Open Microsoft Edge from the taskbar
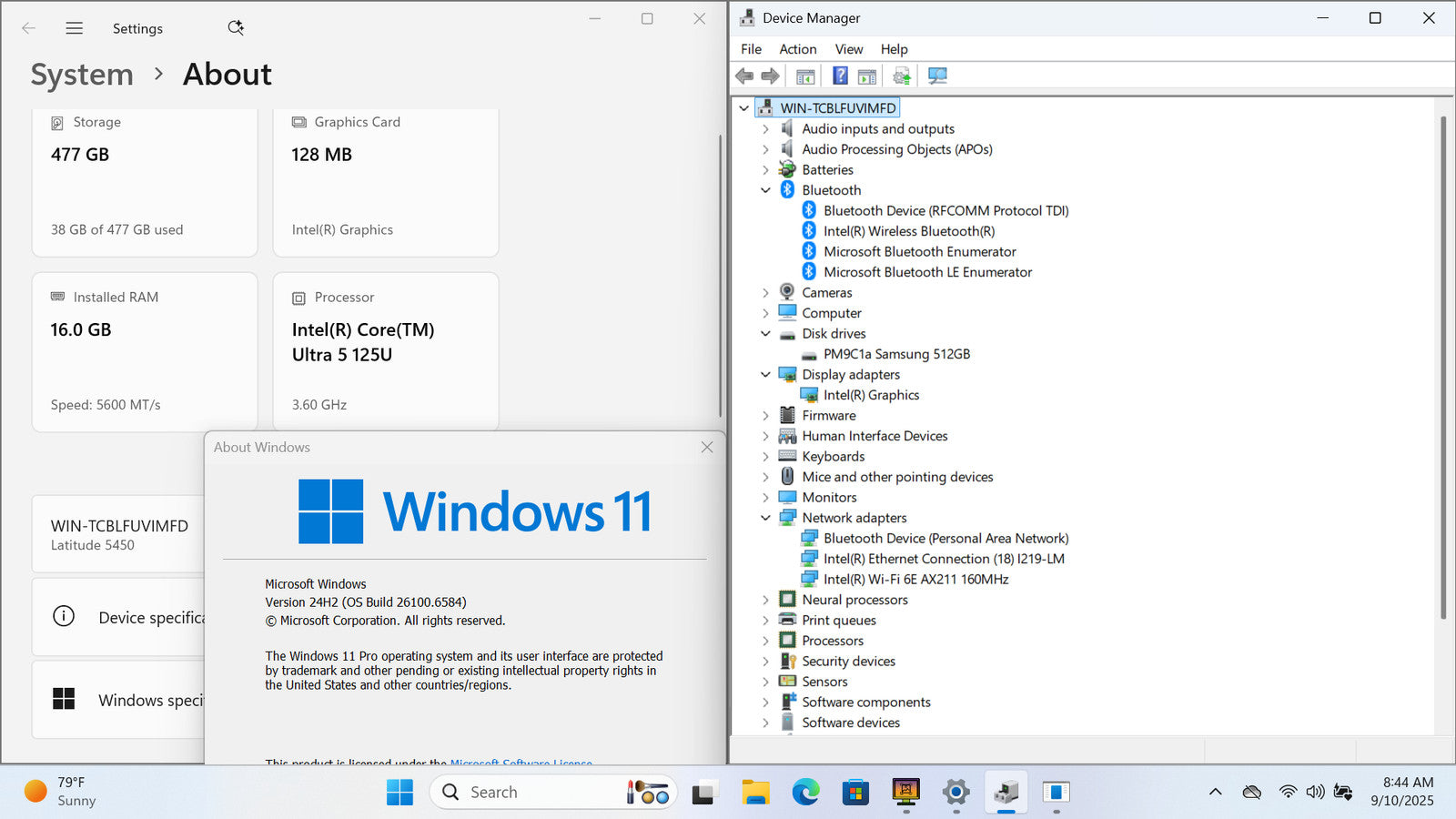The image size is (1456, 819). pos(805,793)
